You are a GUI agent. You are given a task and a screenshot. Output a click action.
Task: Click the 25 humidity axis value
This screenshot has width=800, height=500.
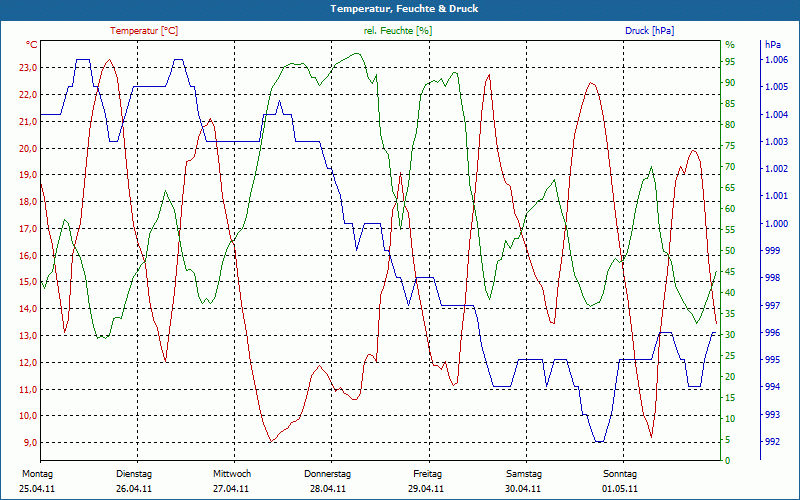point(730,356)
